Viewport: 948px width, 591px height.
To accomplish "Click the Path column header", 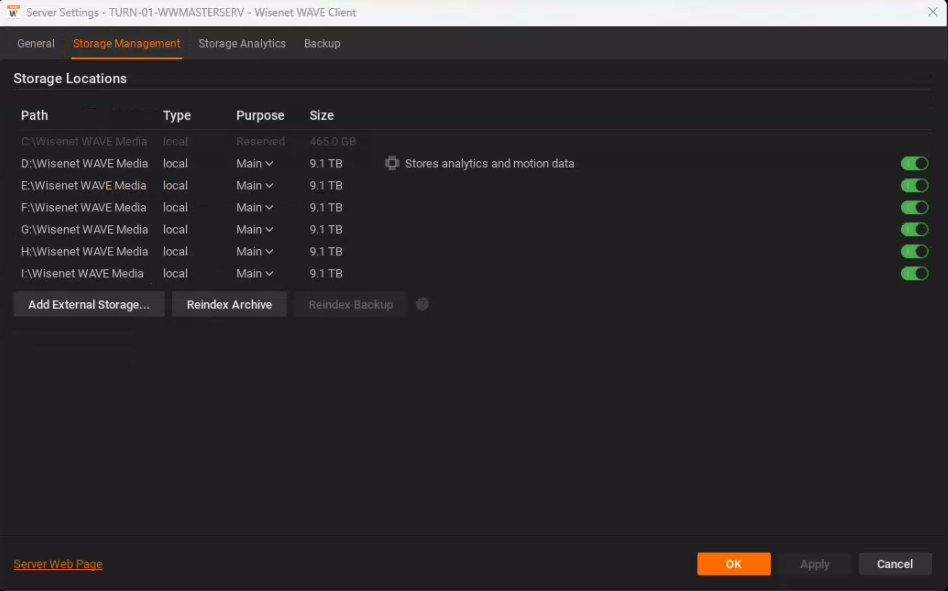I will pyautogui.click(x=34, y=115).
